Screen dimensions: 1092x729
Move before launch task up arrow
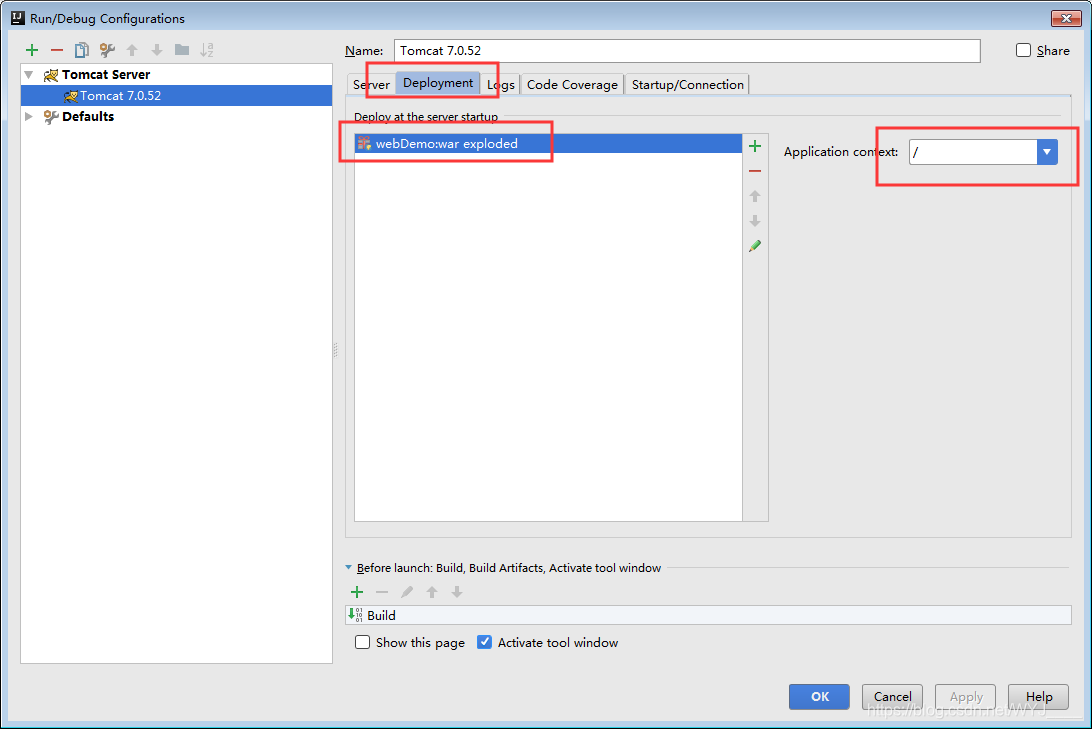click(432, 592)
